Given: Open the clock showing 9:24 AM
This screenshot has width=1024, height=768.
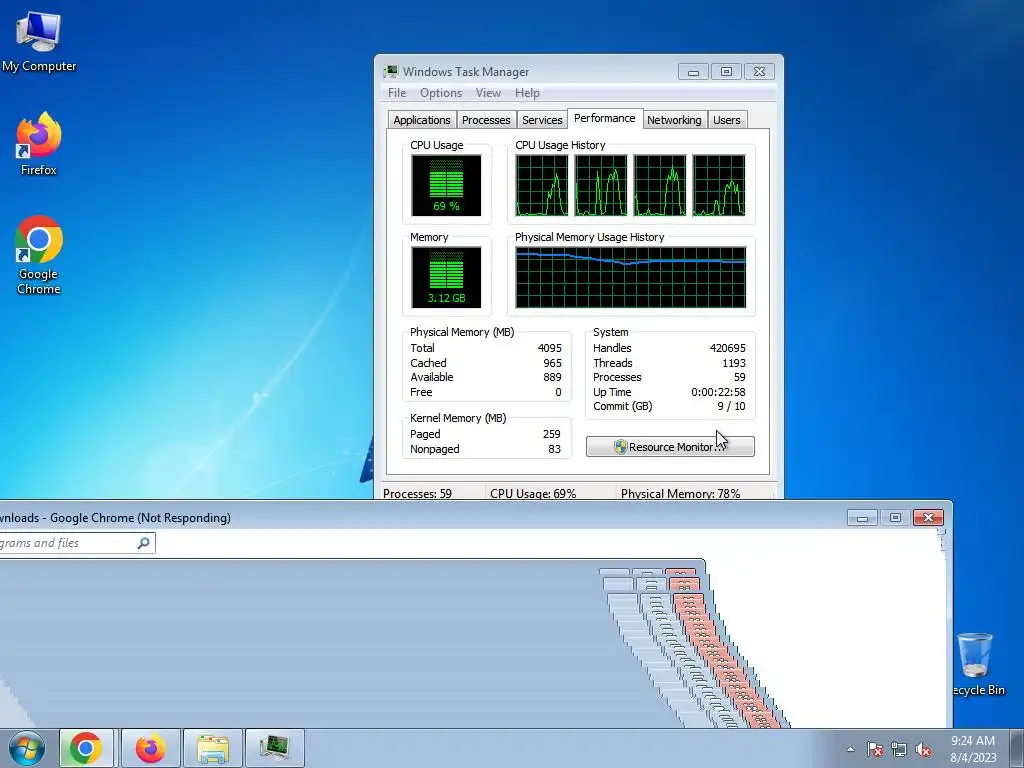Looking at the screenshot, I should tap(973, 749).
